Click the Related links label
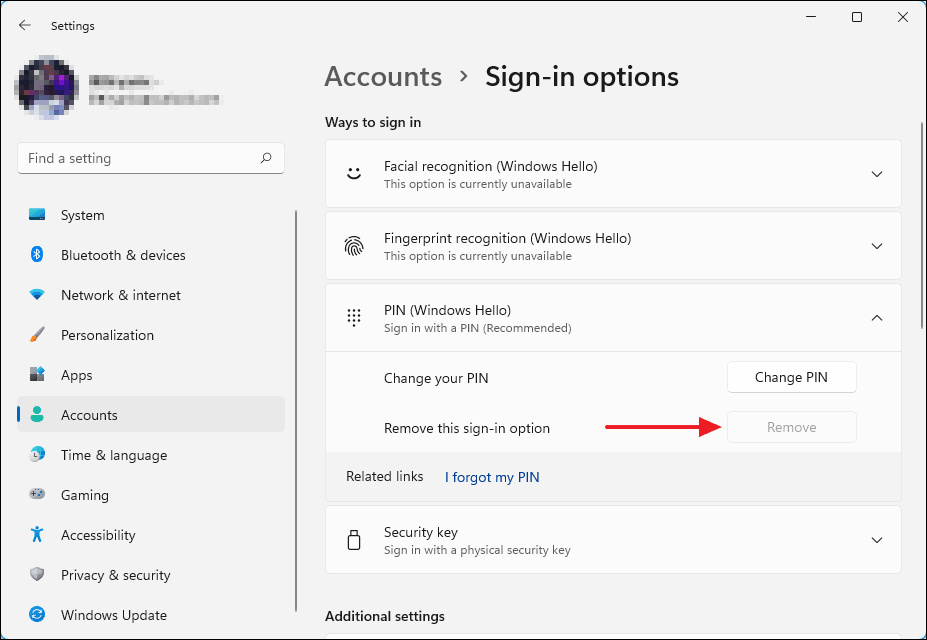Image resolution: width=927 pixels, height=640 pixels. [x=385, y=476]
